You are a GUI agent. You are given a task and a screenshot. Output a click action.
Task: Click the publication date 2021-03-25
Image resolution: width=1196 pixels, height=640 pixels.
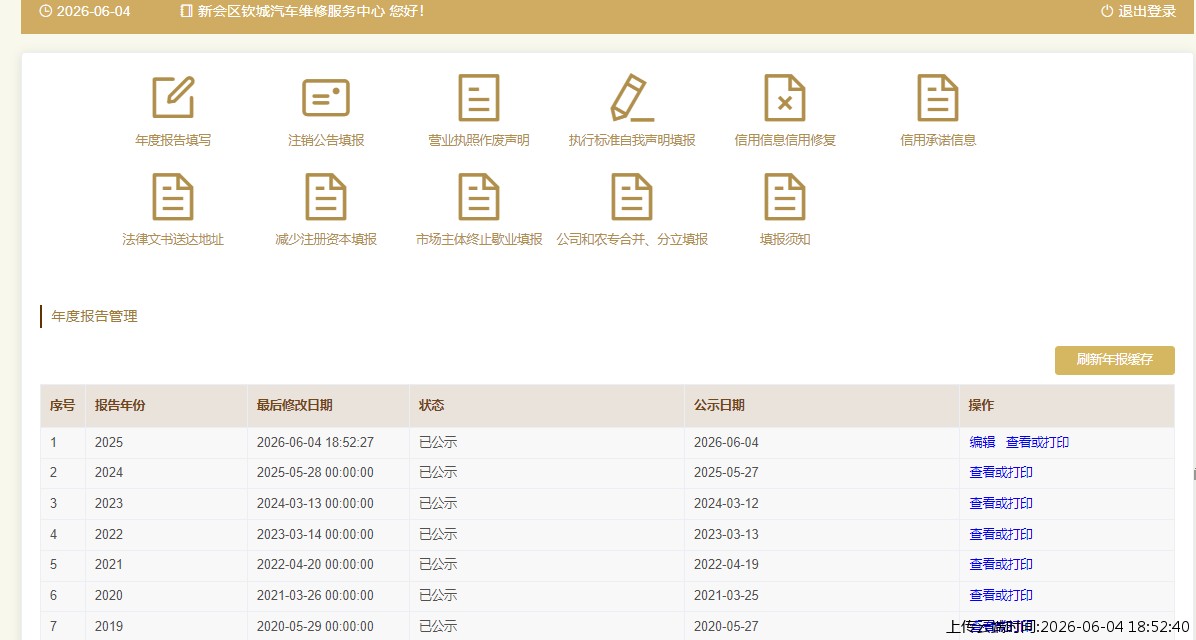tap(726, 595)
